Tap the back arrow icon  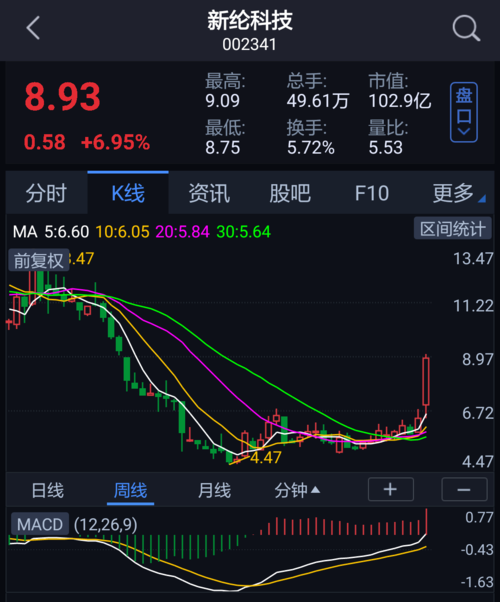(x=33, y=28)
